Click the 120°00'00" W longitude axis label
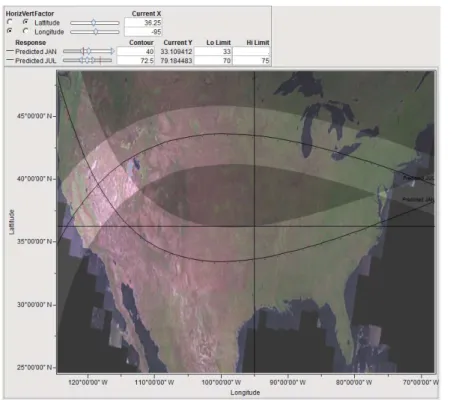453x400 pixels. 88,382
